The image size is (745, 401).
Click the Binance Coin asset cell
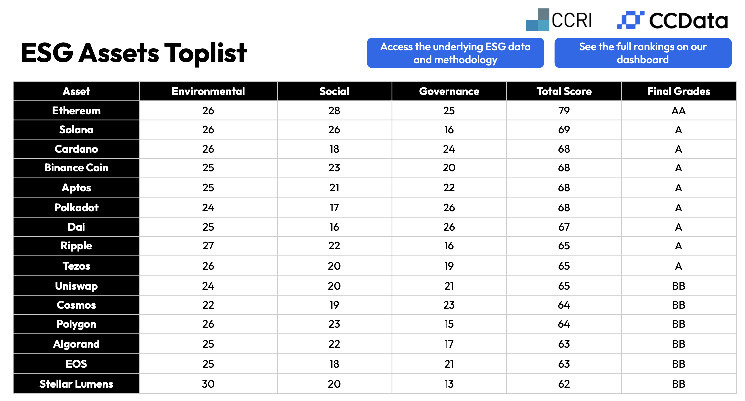[76, 167]
